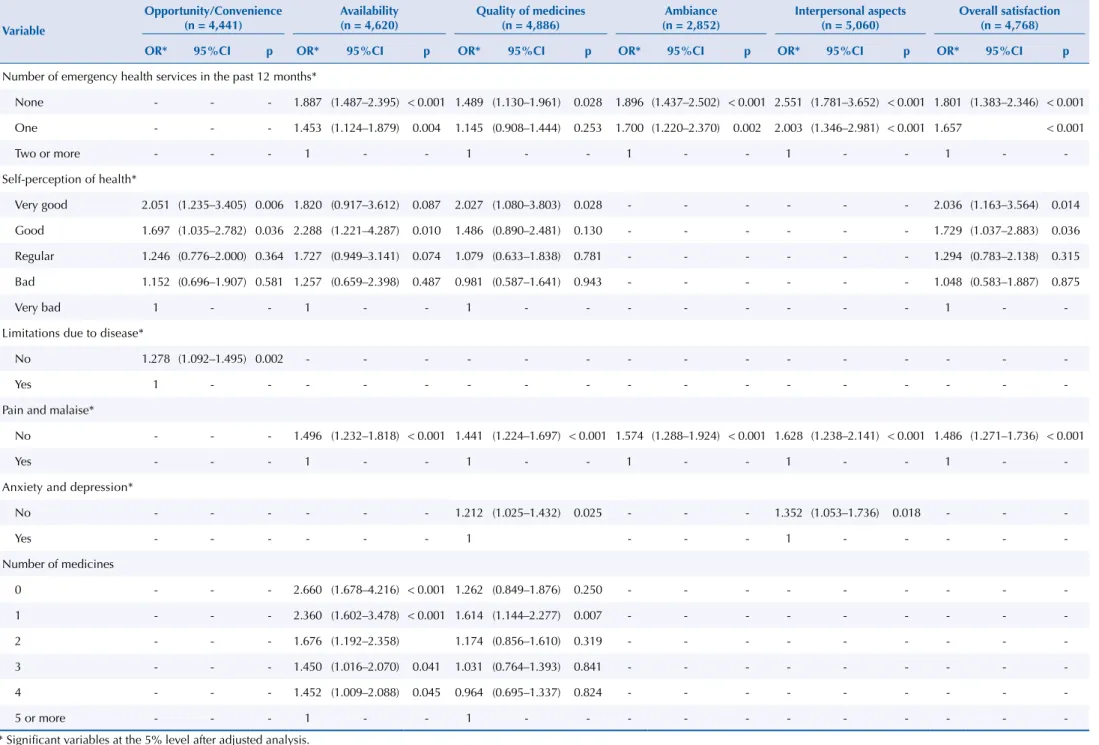The image size is (1099, 745).
Task: Click the value 1.657 in the One row
Action: tap(948, 128)
